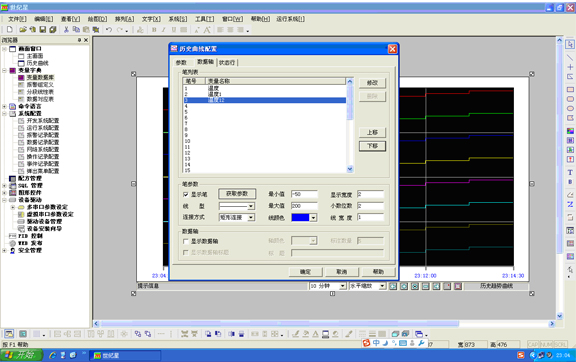Click the 最小值 input field

[304, 194]
